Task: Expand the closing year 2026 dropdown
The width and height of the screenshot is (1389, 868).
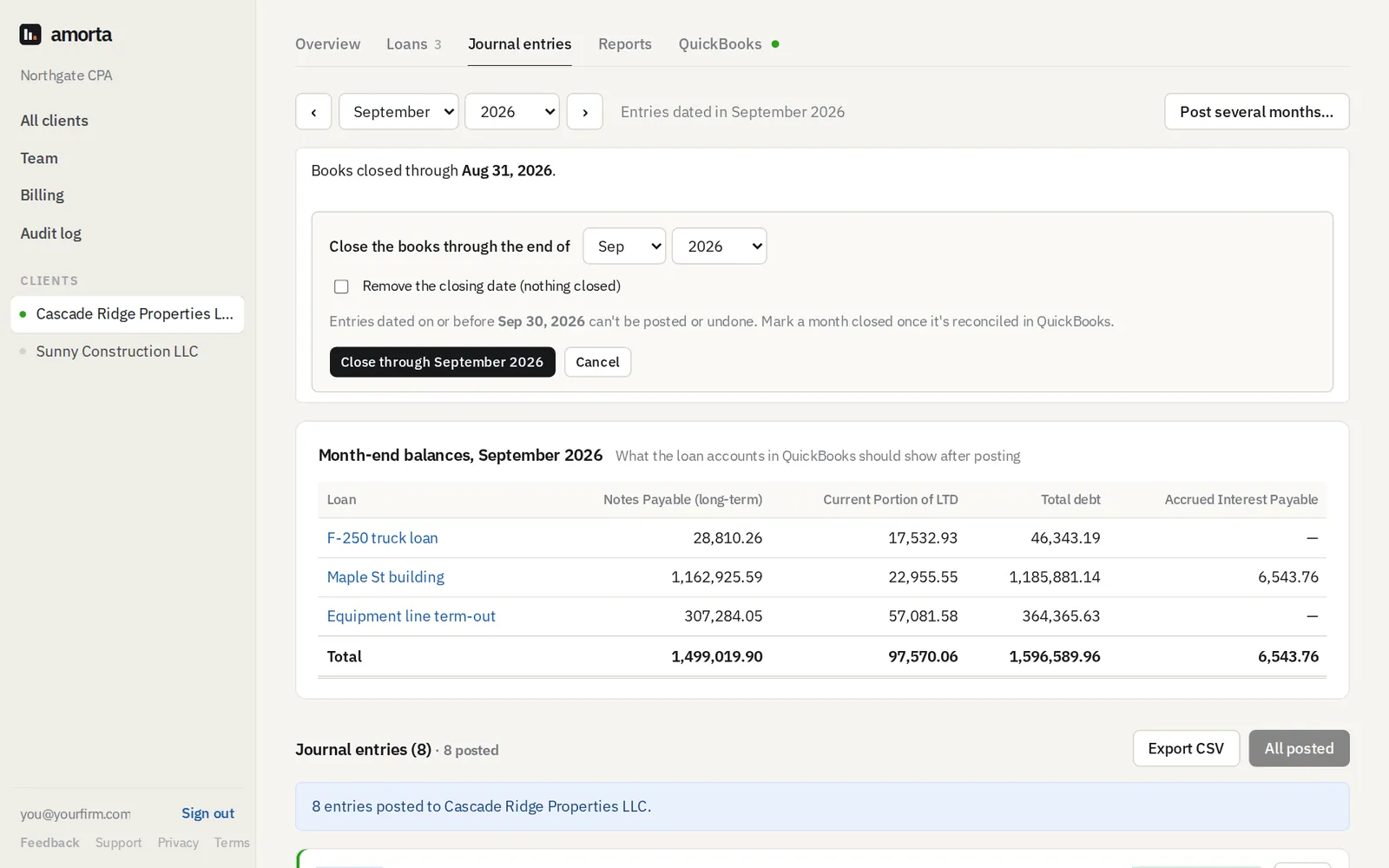Action: tap(719, 247)
